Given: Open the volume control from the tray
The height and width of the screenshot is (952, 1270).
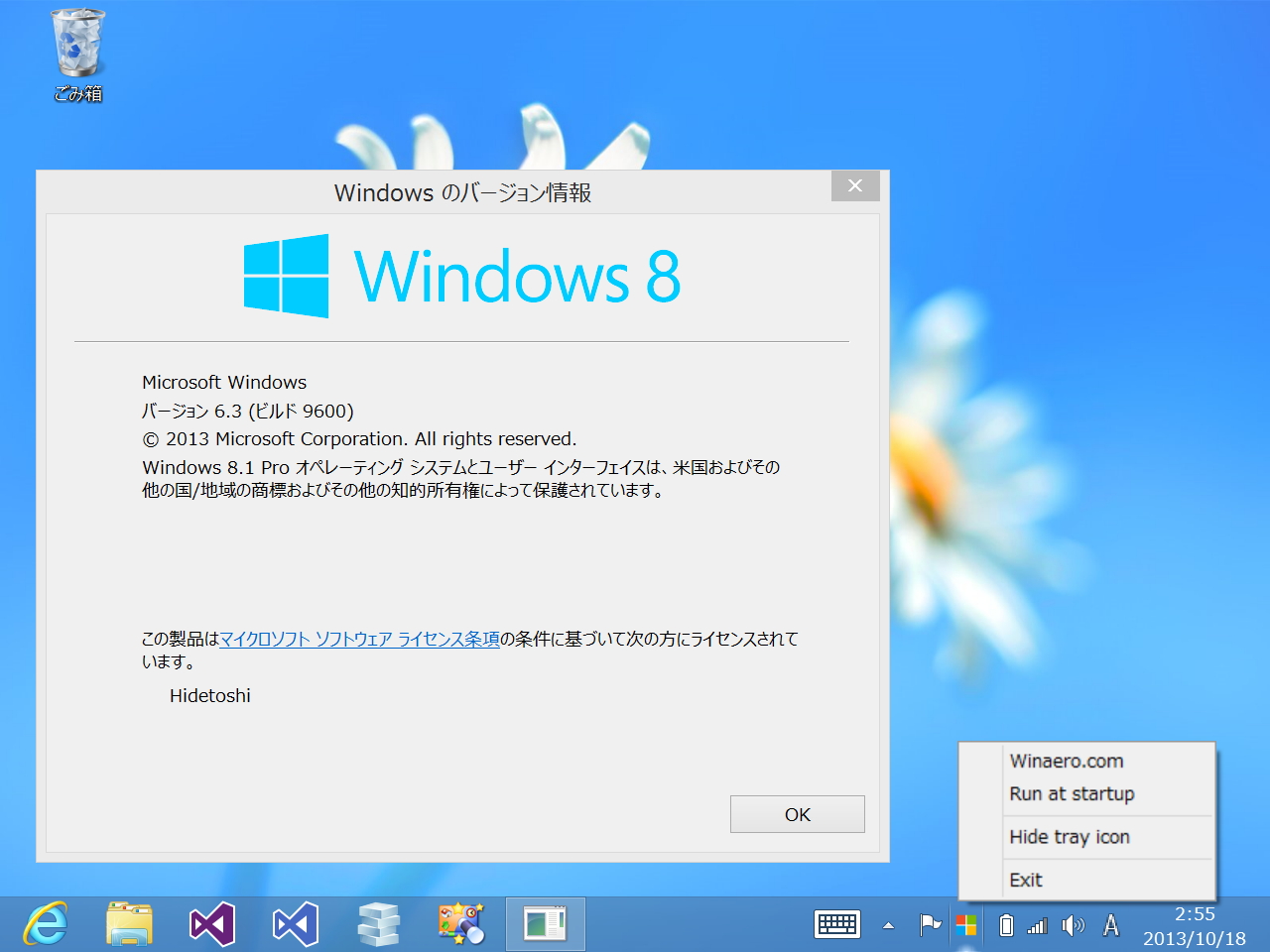Looking at the screenshot, I should [x=1073, y=923].
